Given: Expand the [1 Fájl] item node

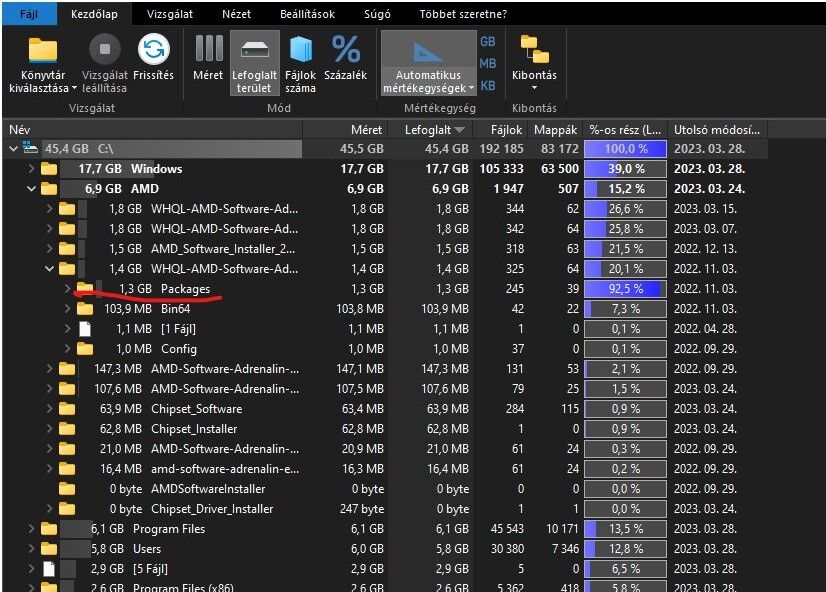Looking at the screenshot, I should click(67, 329).
